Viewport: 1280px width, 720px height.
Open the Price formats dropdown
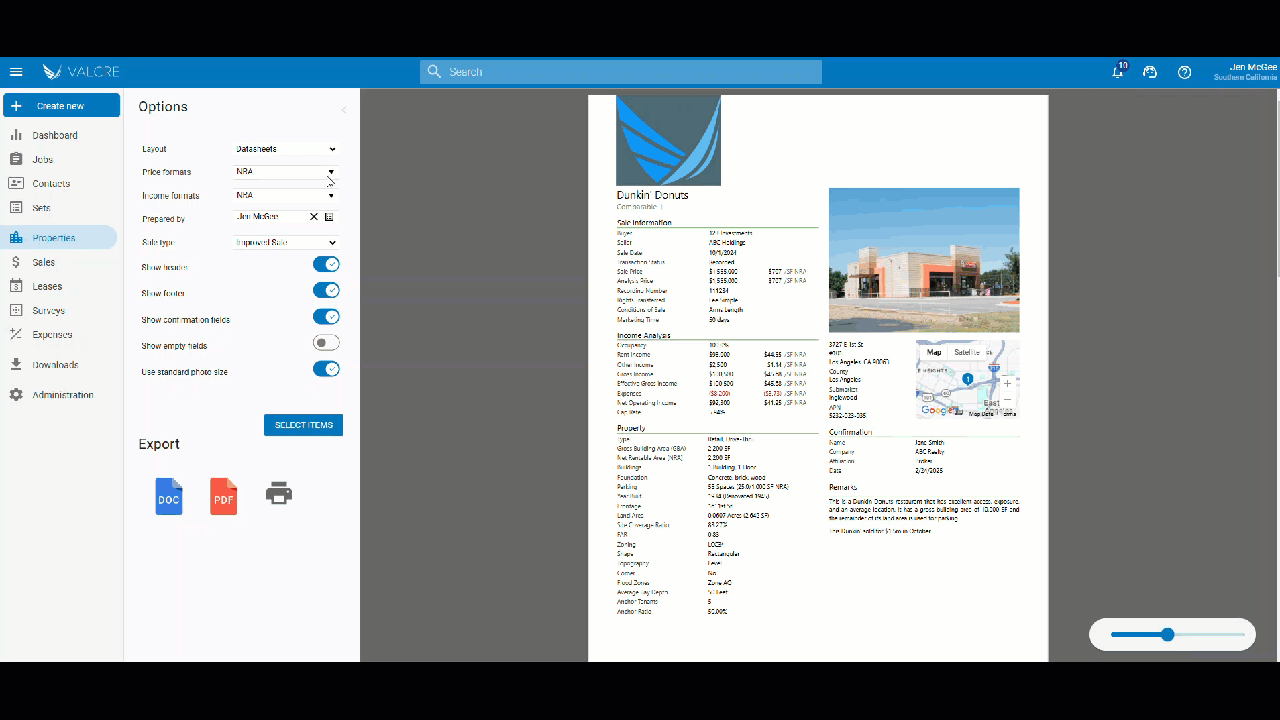[x=287, y=172]
